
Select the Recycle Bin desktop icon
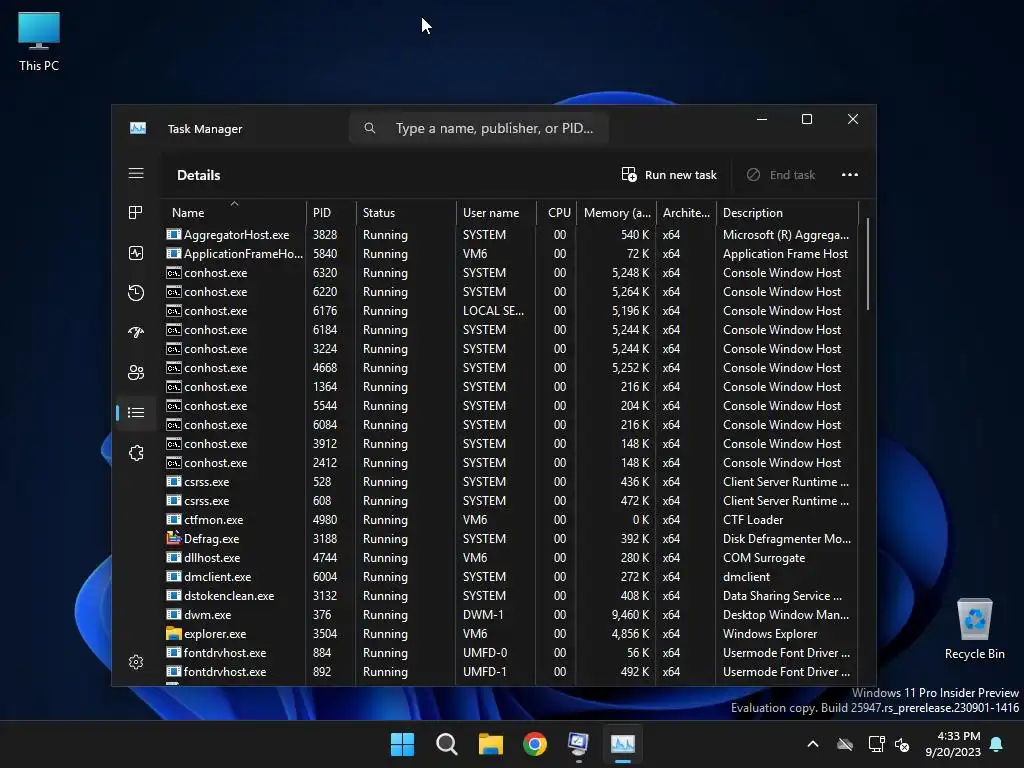pyautogui.click(x=974, y=629)
